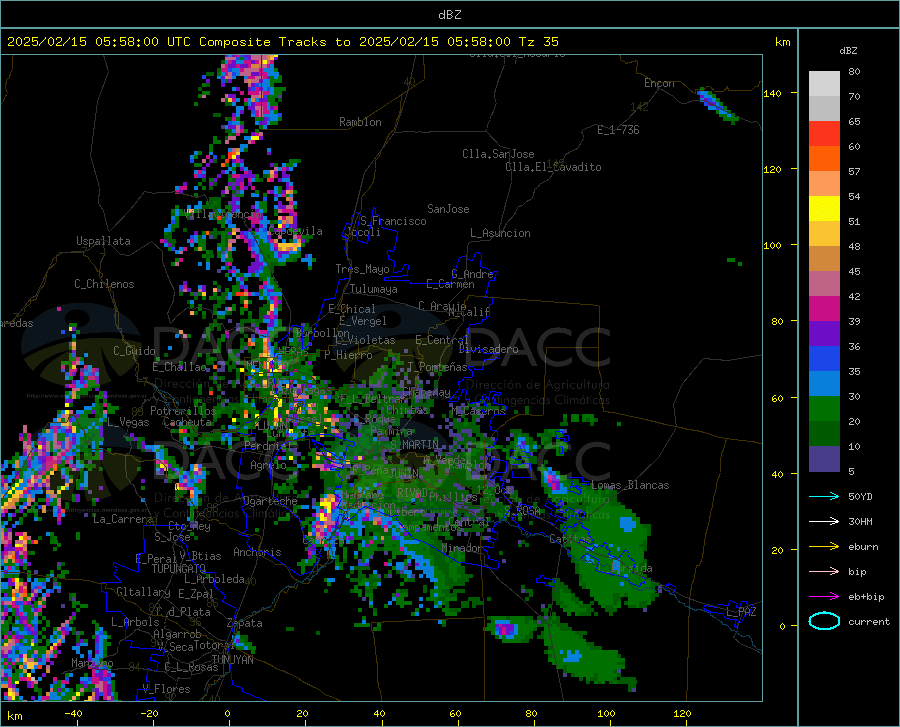Click the dBZ title at top
900x727 pixels.
[x=449, y=15]
